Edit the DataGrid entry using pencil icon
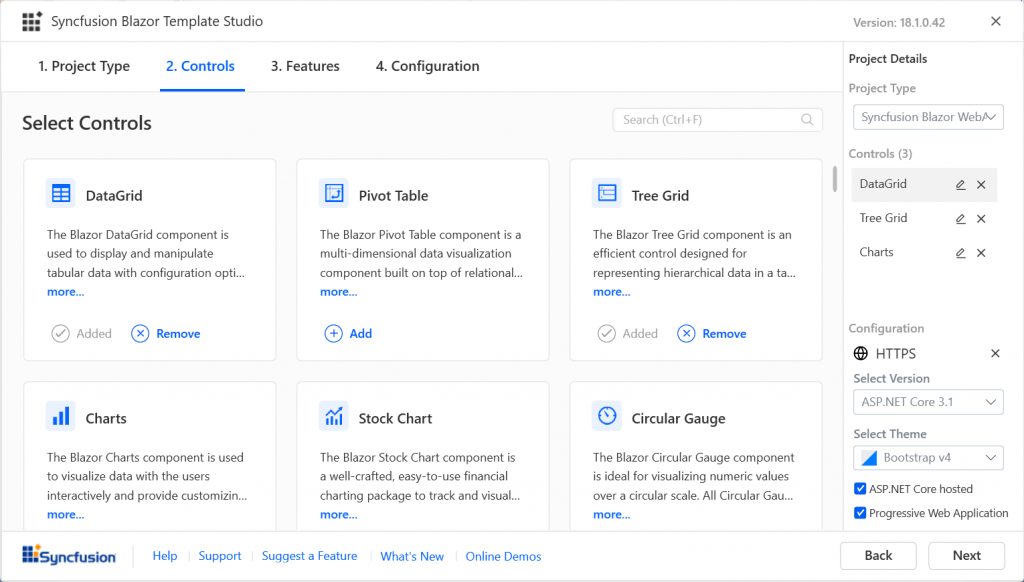The height and width of the screenshot is (582, 1024). (960, 184)
